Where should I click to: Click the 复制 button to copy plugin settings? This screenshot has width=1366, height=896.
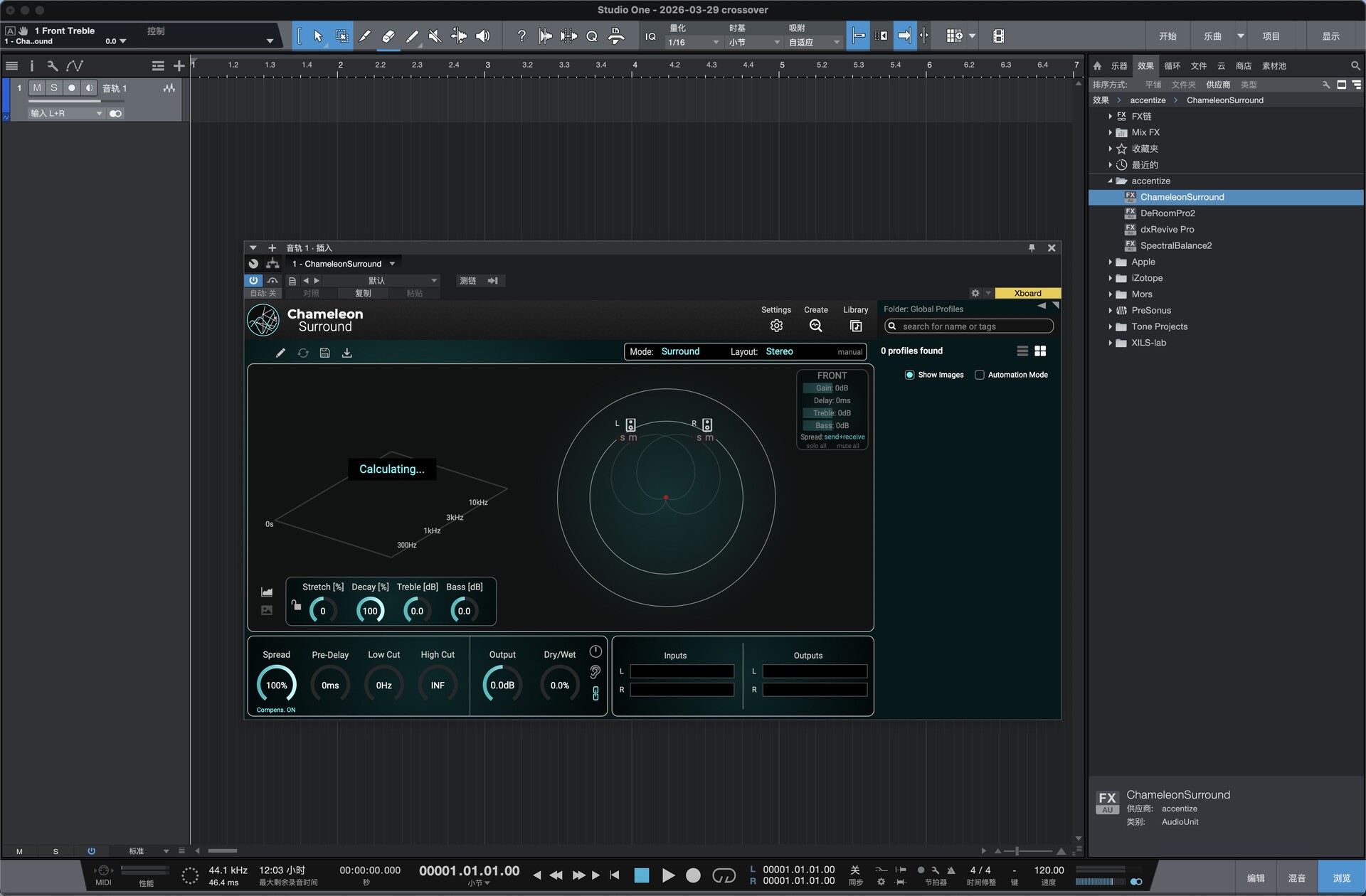coord(362,293)
